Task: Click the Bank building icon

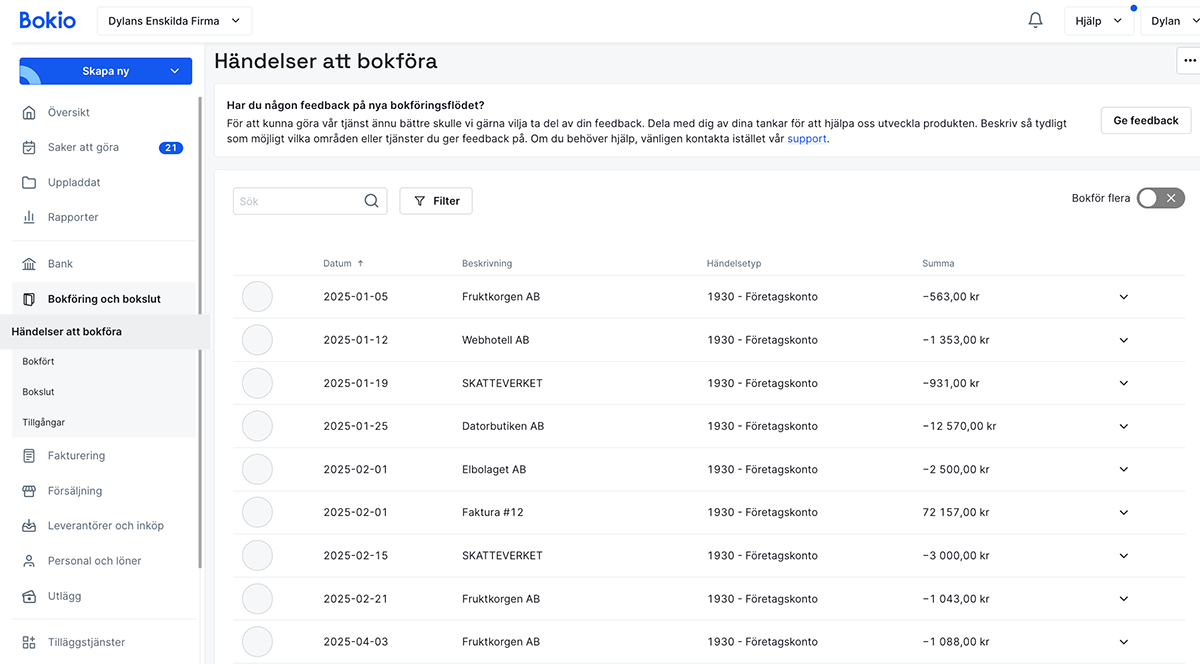Action: pyautogui.click(x=29, y=264)
